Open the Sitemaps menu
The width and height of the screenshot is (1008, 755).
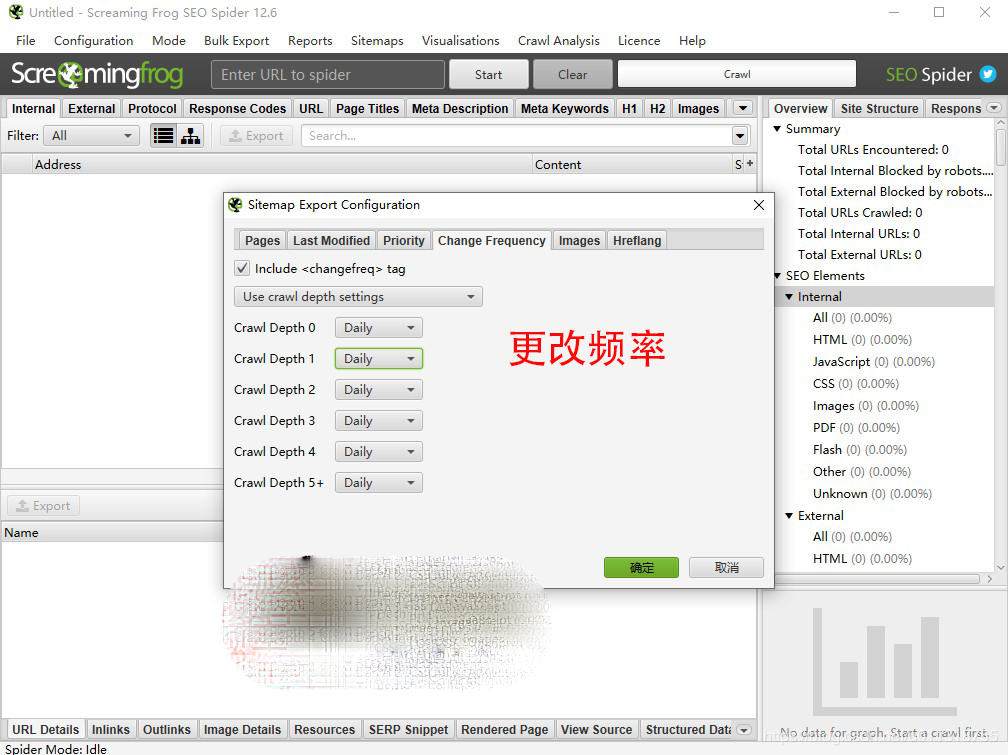click(x=377, y=41)
